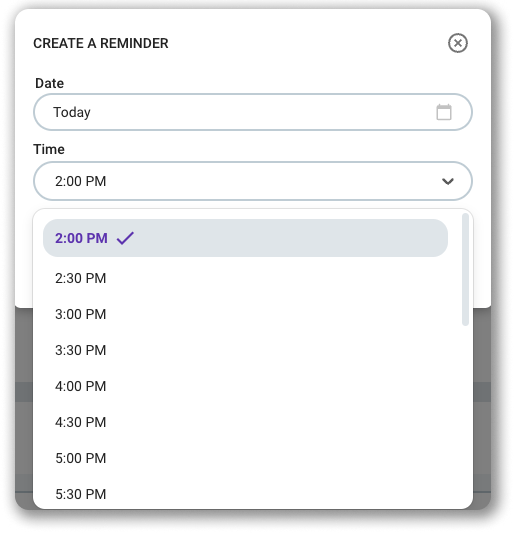The width and height of the screenshot is (514, 533).
Task: Select 4:00 PM as the reminder time
Action: tap(245, 386)
